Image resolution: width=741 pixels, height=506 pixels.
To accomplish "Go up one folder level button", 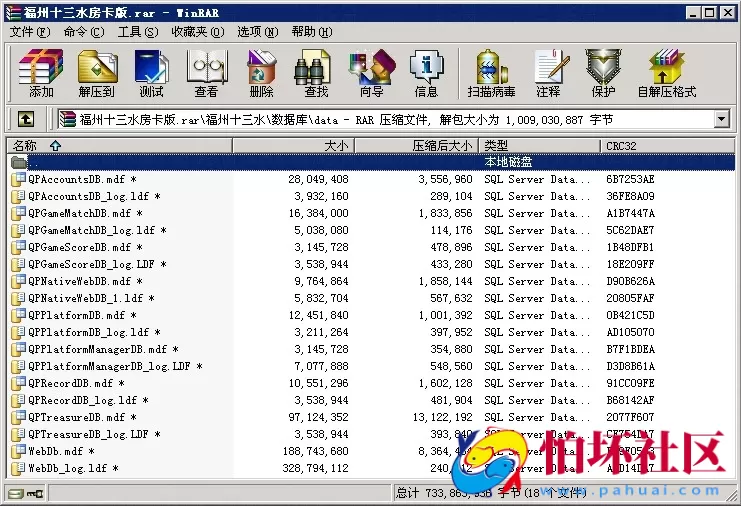I will pos(26,120).
